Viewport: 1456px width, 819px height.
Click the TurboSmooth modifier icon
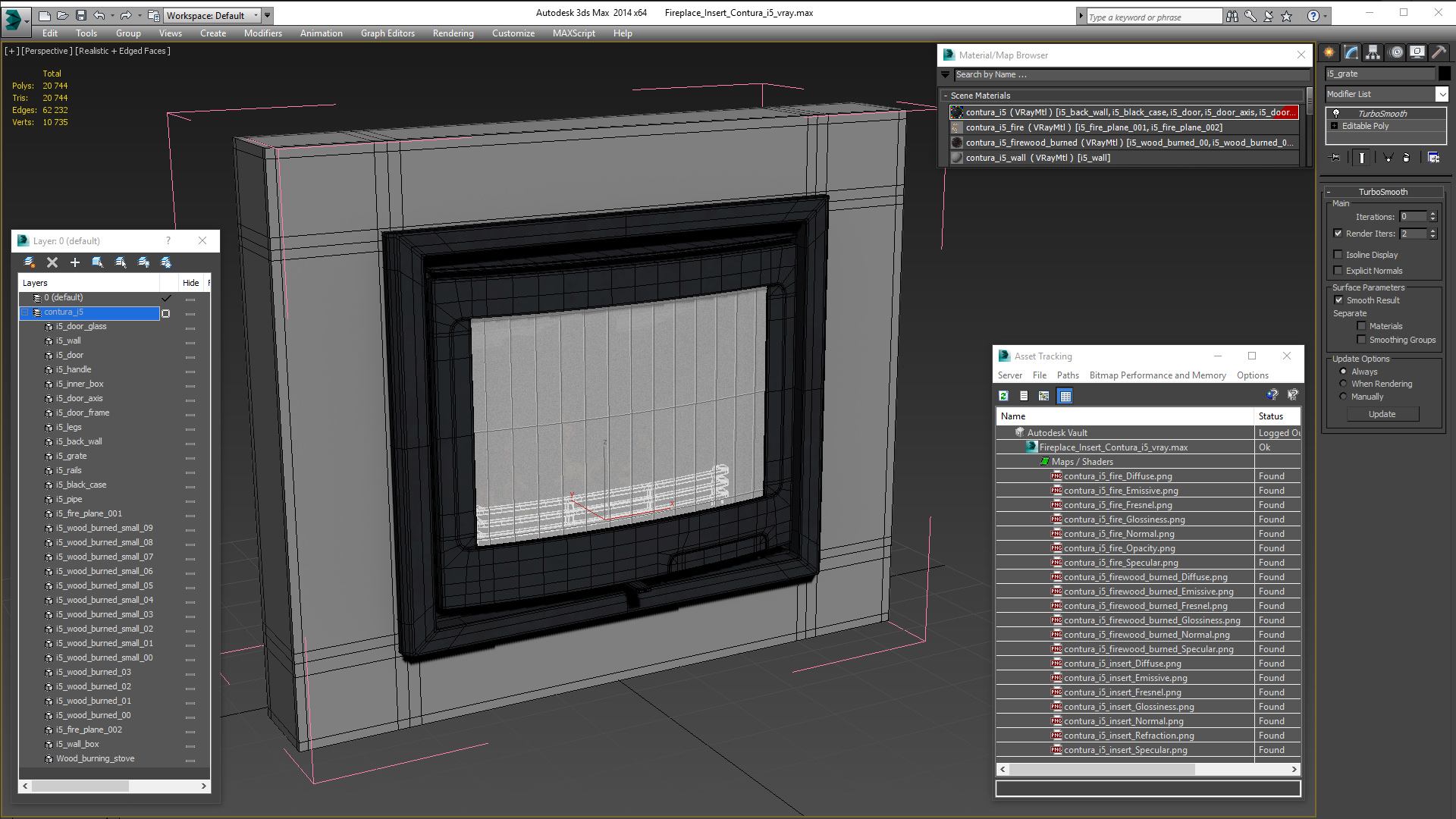1338,112
